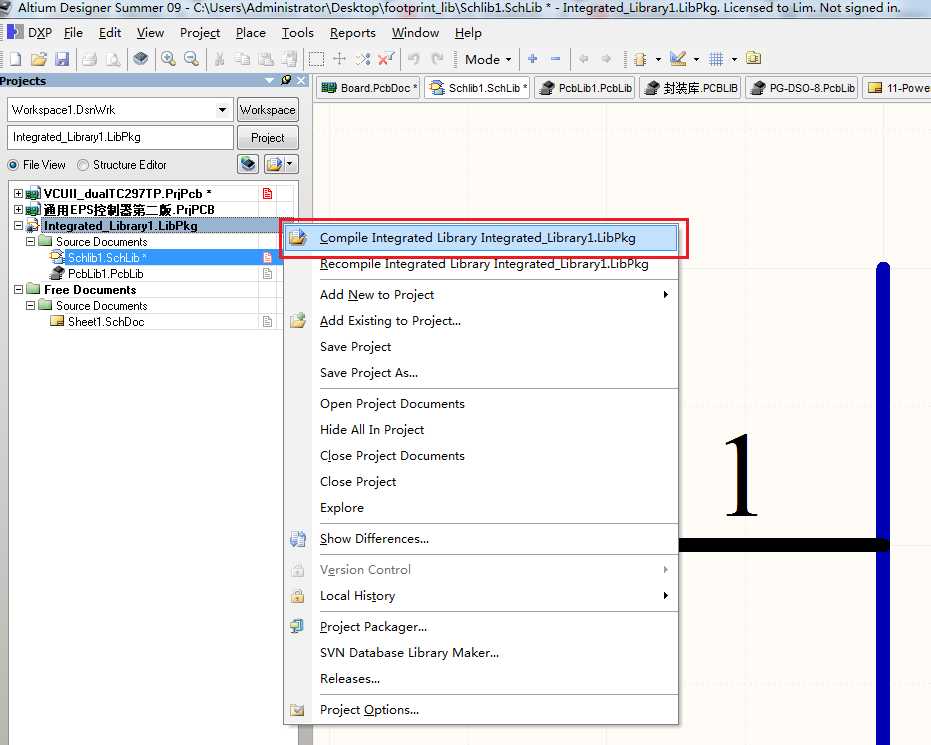Click the Print toolbar icon
This screenshot has height=745, width=931.
pyautogui.click(x=90, y=59)
